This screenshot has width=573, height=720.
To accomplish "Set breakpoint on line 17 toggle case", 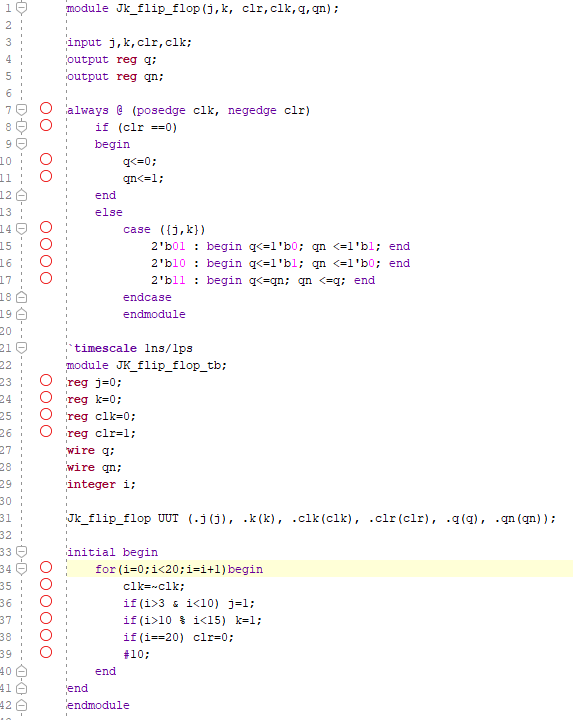I will pyautogui.click(x=46, y=278).
